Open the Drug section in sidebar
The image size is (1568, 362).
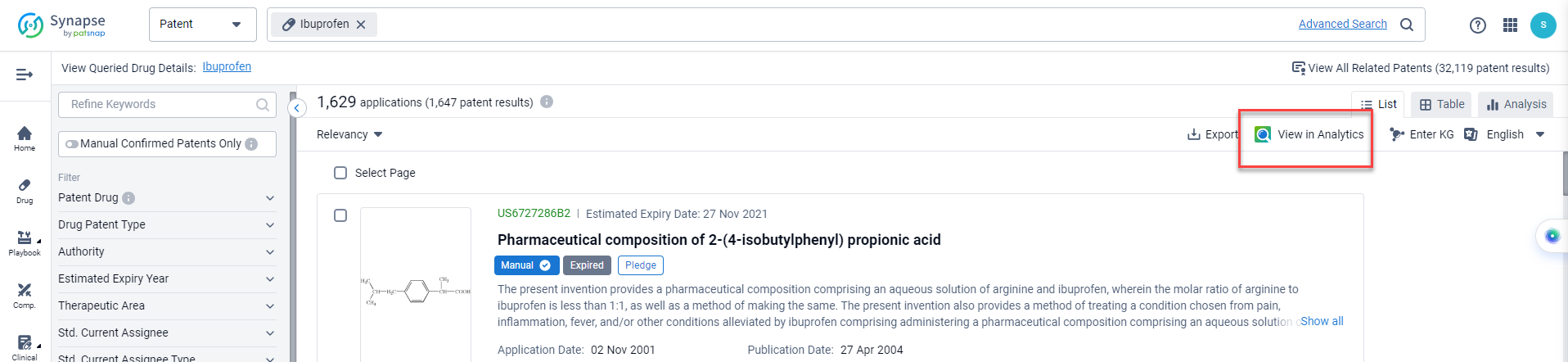tap(25, 190)
